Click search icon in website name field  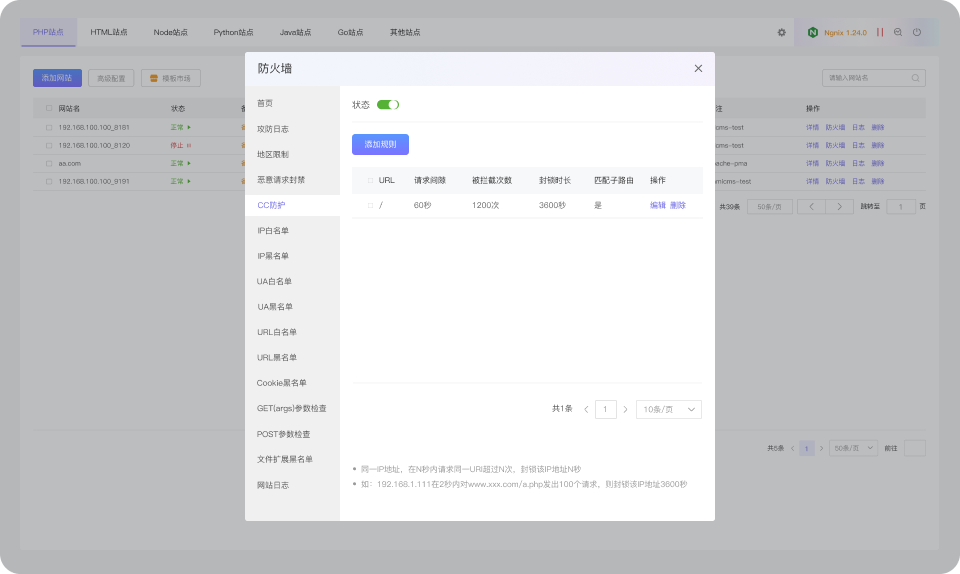(x=915, y=78)
